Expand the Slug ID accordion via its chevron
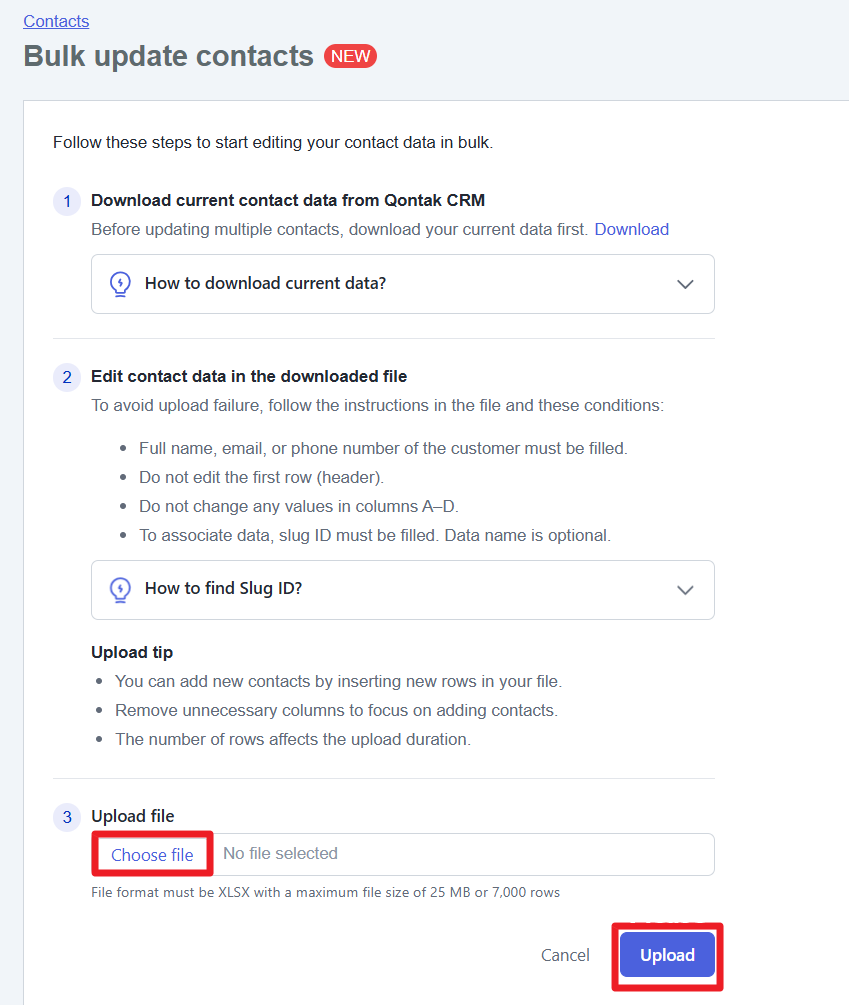 (685, 590)
